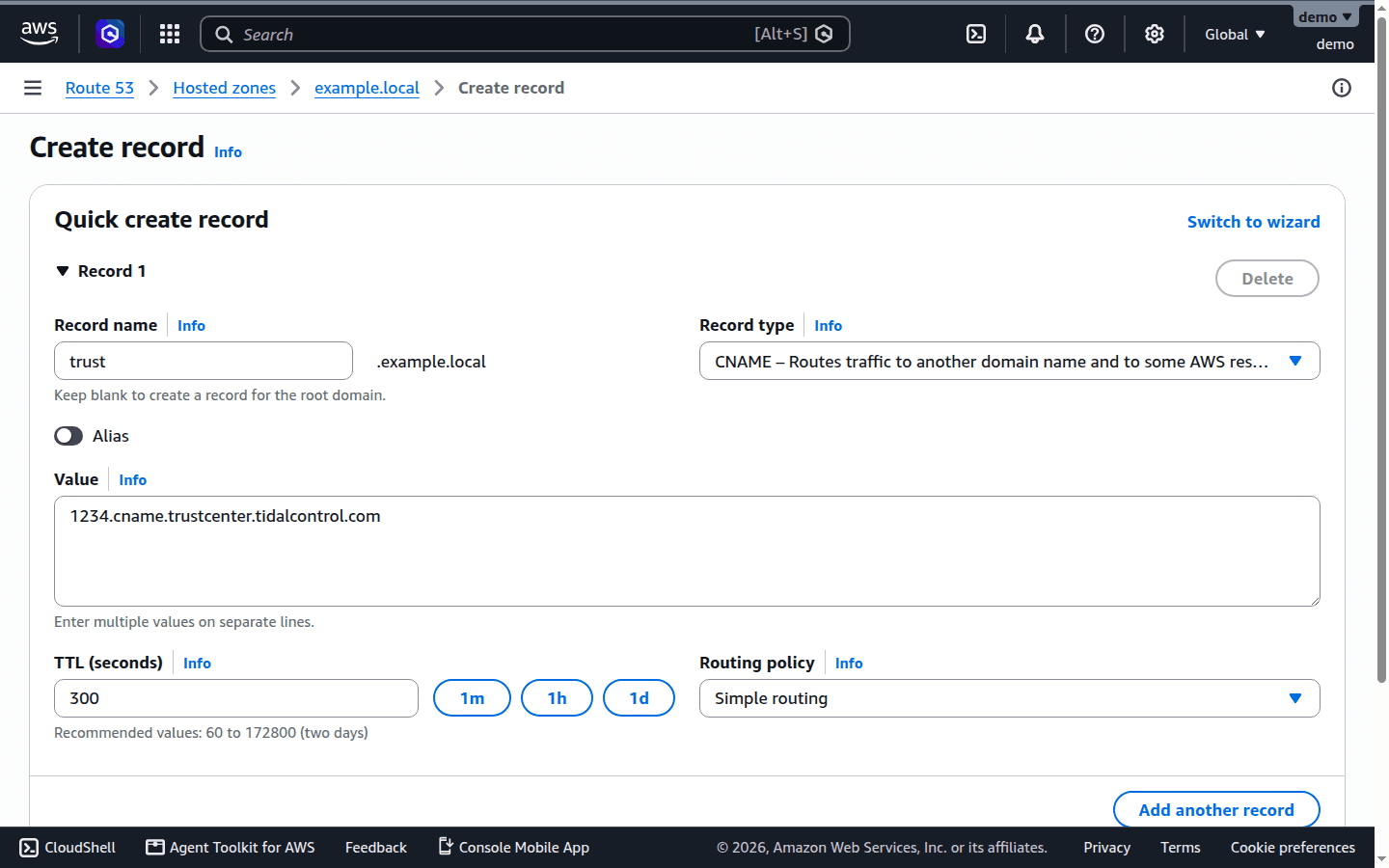Open Info next to Record name
Image resolution: width=1389 pixels, height=868 pixels.
[191, 326]
